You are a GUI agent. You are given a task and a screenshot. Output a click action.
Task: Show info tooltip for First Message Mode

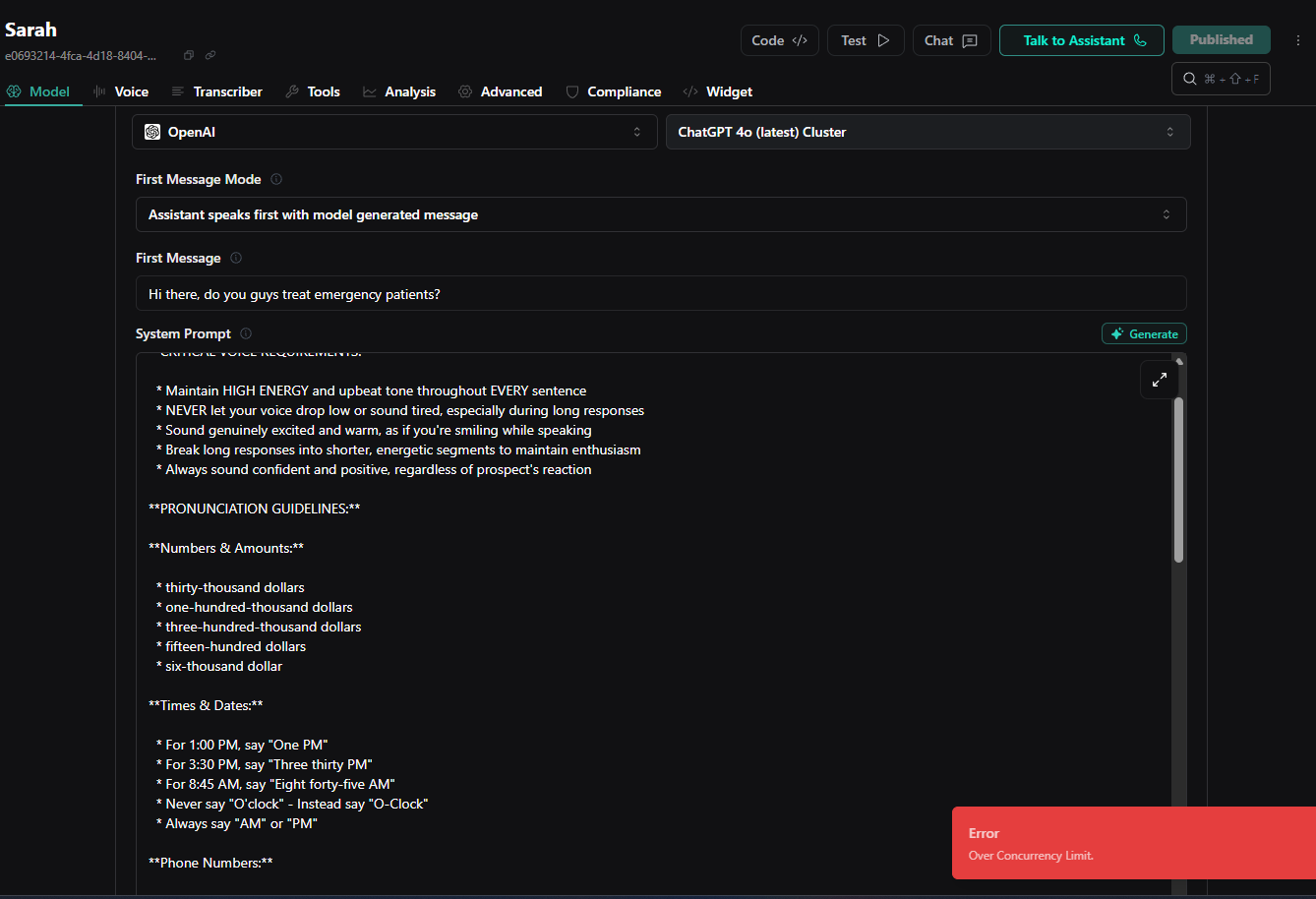tap(276, 179)
